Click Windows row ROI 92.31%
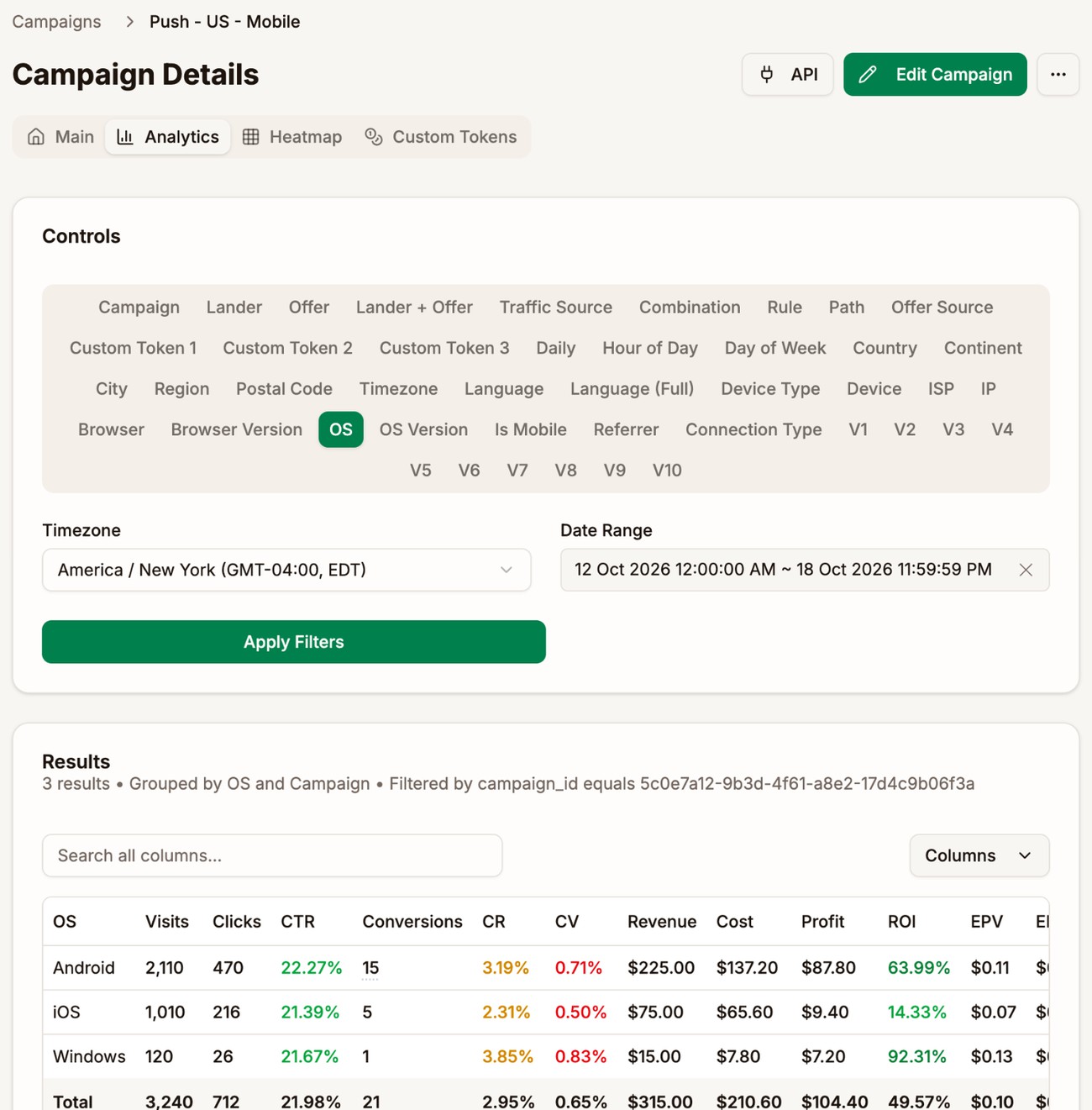 [x=917, y=1057]
